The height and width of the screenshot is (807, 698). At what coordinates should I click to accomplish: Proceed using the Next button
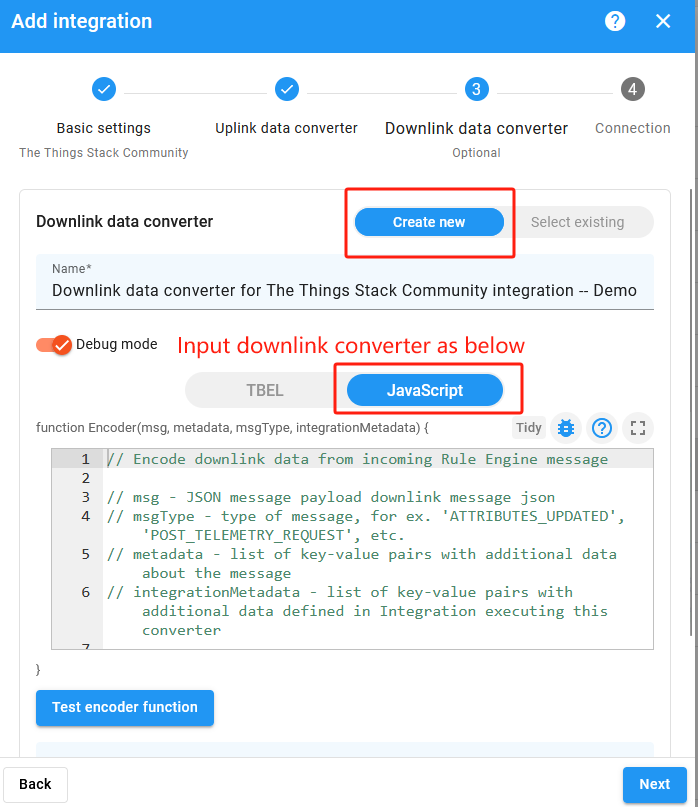(654, 785)
